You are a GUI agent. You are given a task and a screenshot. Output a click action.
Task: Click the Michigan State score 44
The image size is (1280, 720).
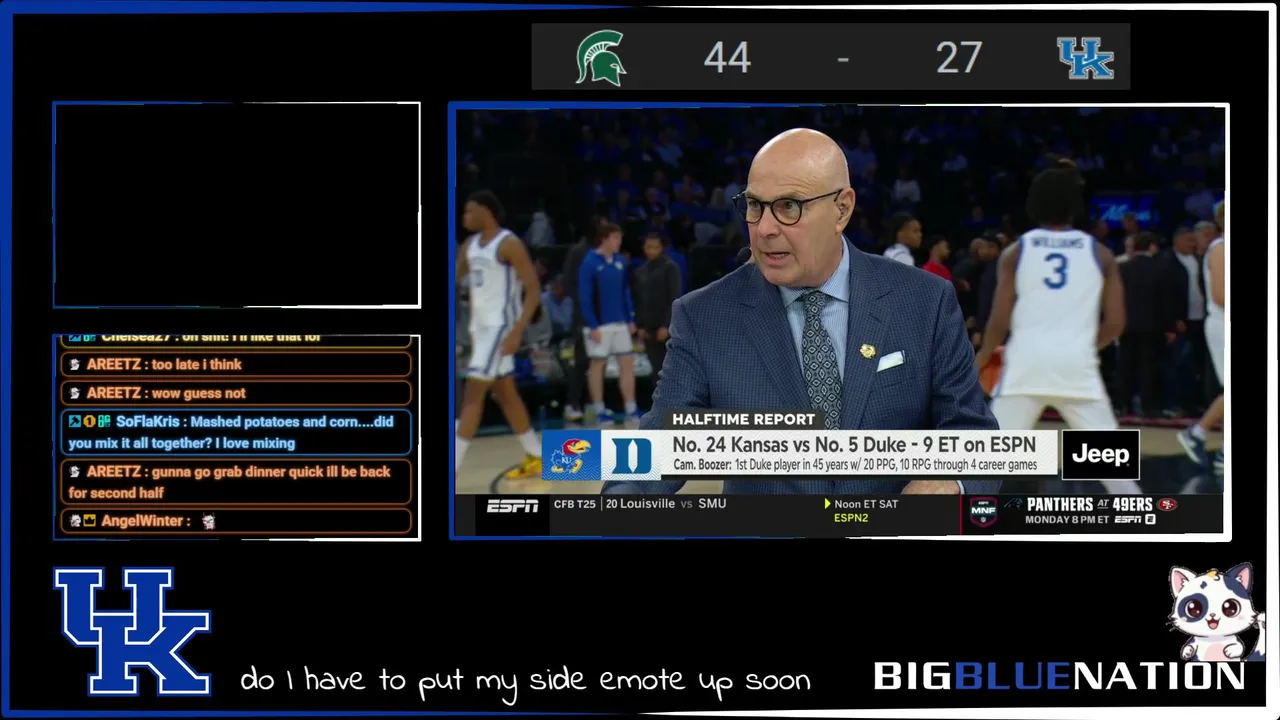coord(727,58)
